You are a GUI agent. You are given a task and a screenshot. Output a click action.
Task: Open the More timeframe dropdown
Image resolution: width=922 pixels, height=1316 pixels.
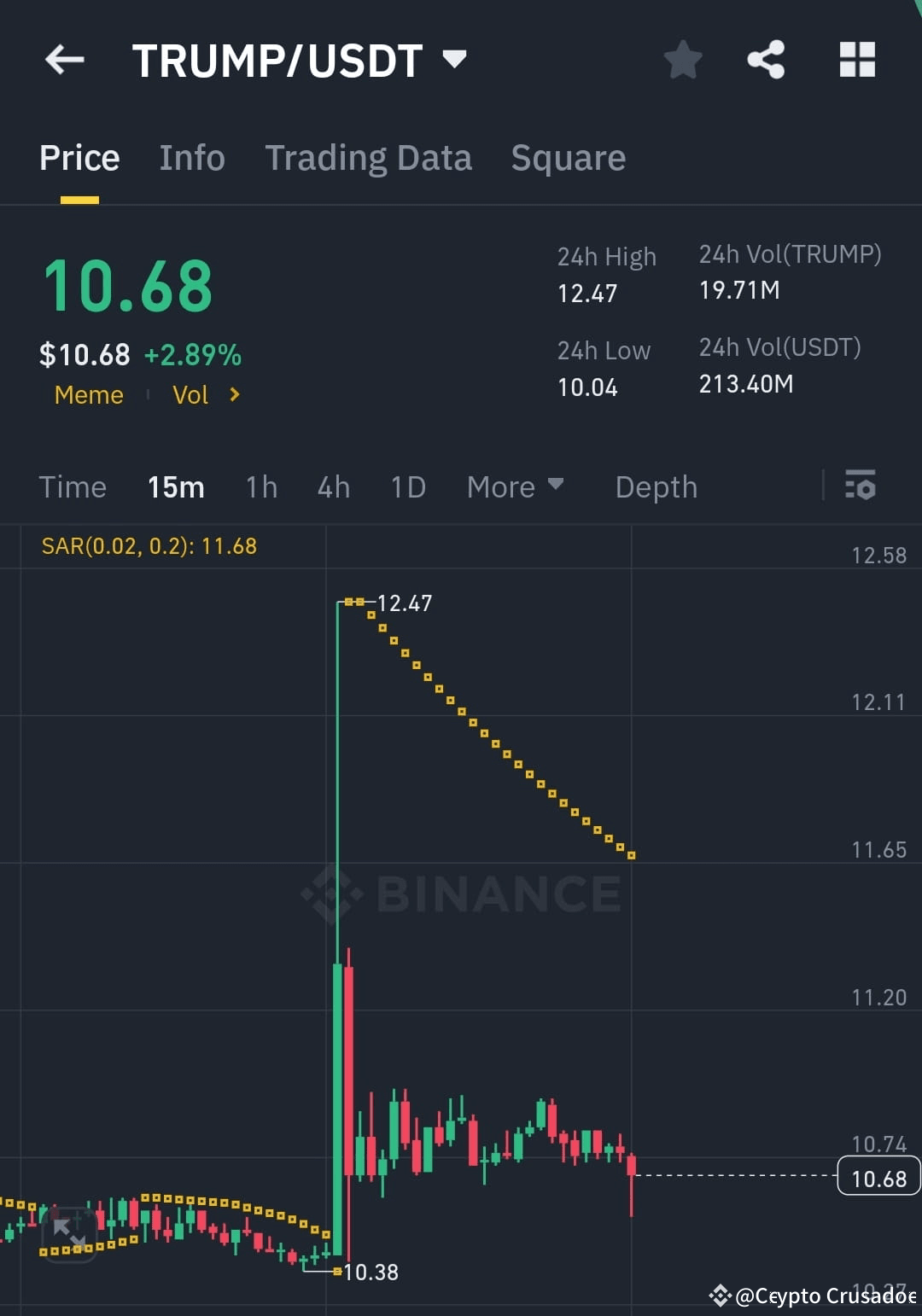click(516, 486)
